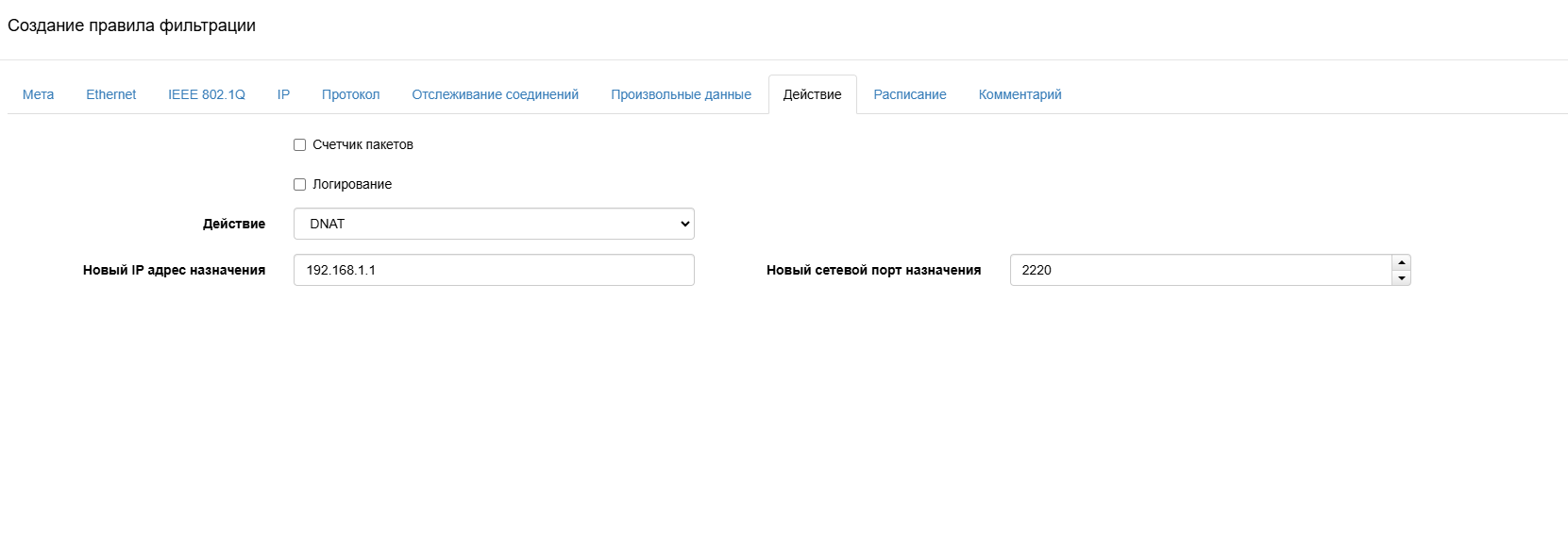The width and height of the screenshot is (1568, 535).
Task: Click the bold Действие field label
Action: (234, 224)
